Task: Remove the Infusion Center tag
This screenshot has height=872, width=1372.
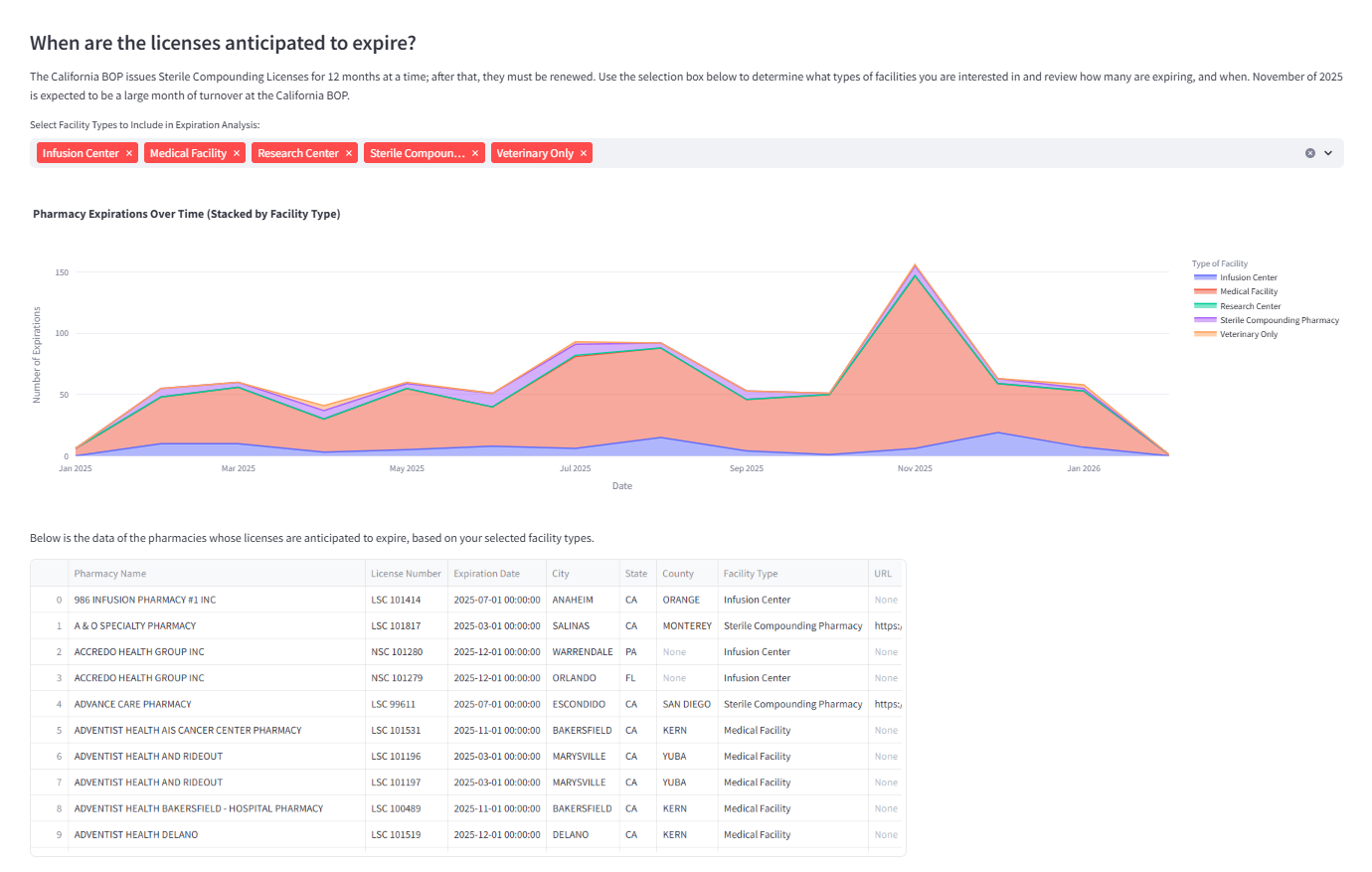Action: 129,153
